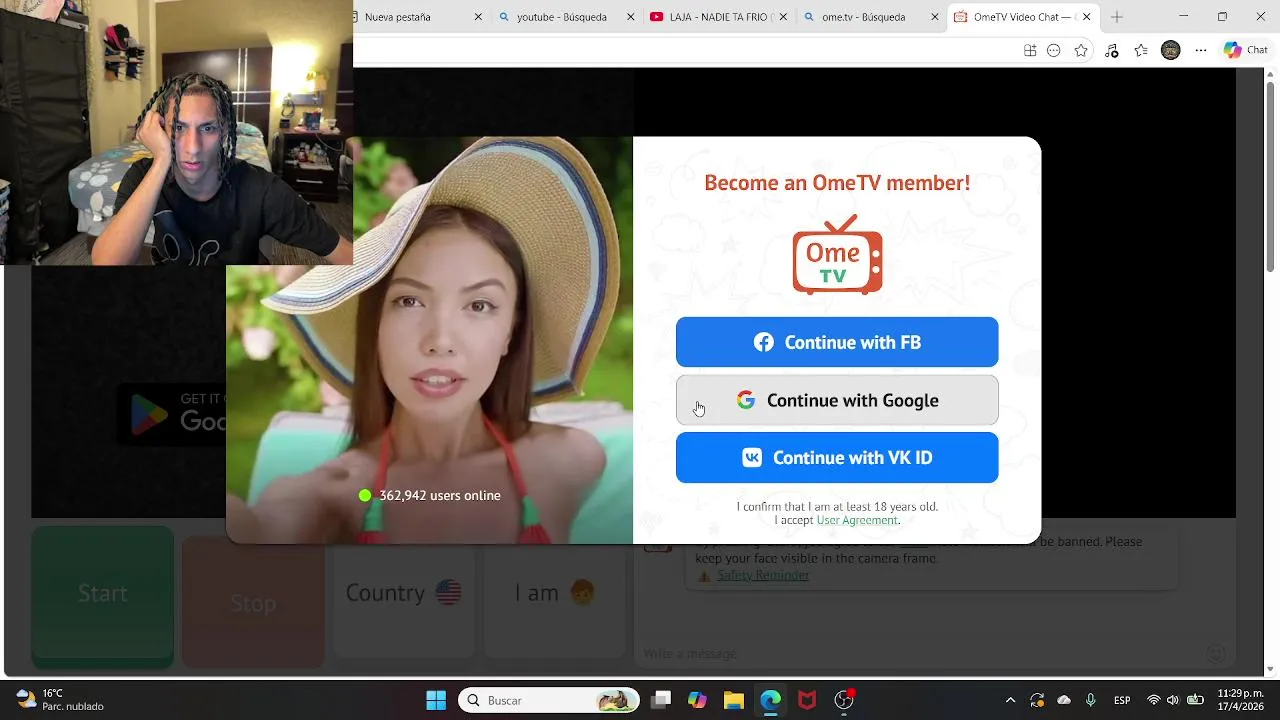Add this page to favorites star
Image resolution: width=1280 pixels, height=720 pixels.
(1081, 51)
